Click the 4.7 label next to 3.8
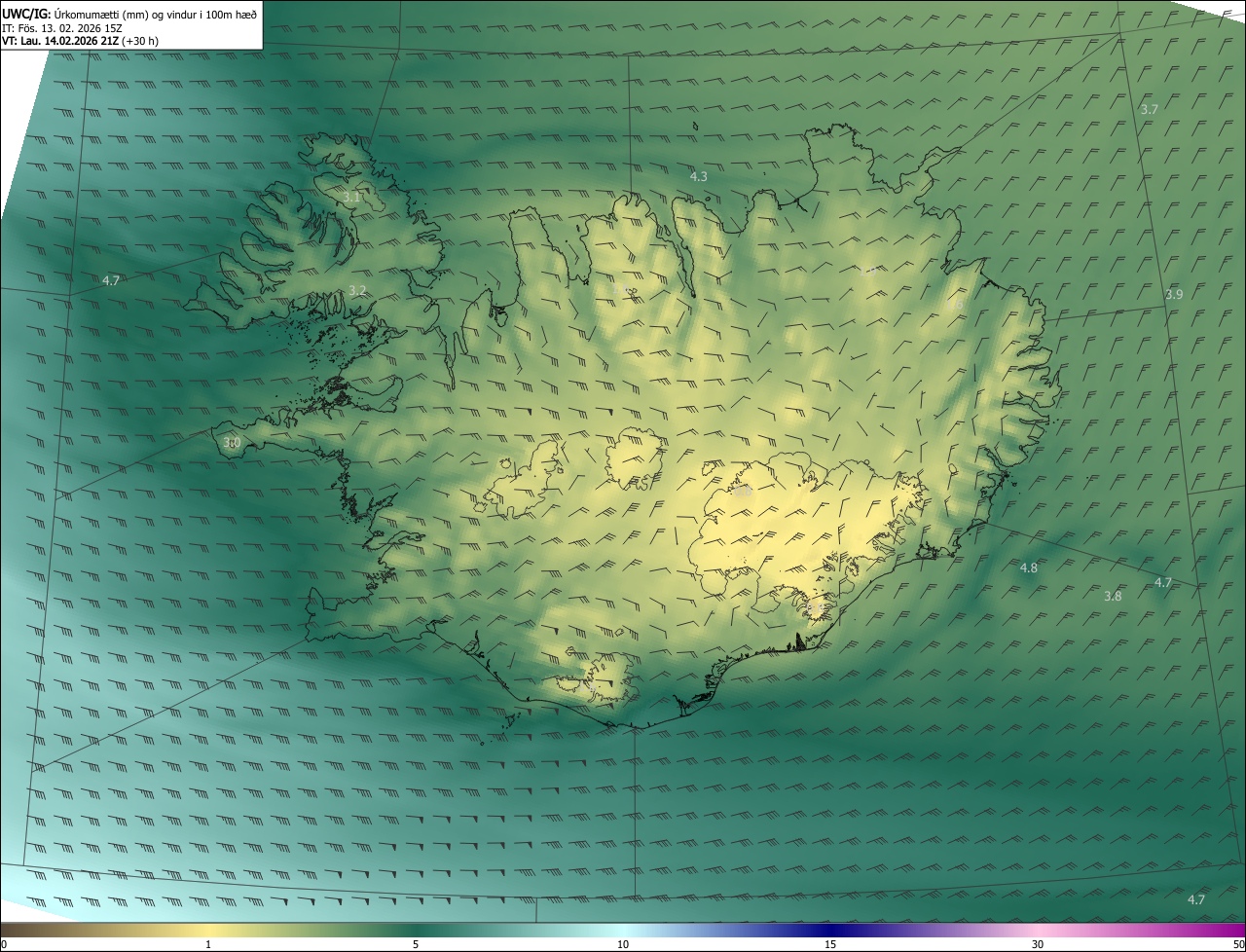Screen dimensions: 1246x952 click(x=1162, y=582)
